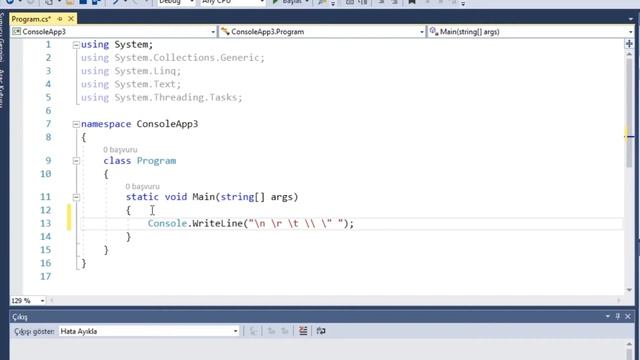Click the split editor icon above the scrollbar
Viewport: 640px width, 360px height.
point(629,44)
